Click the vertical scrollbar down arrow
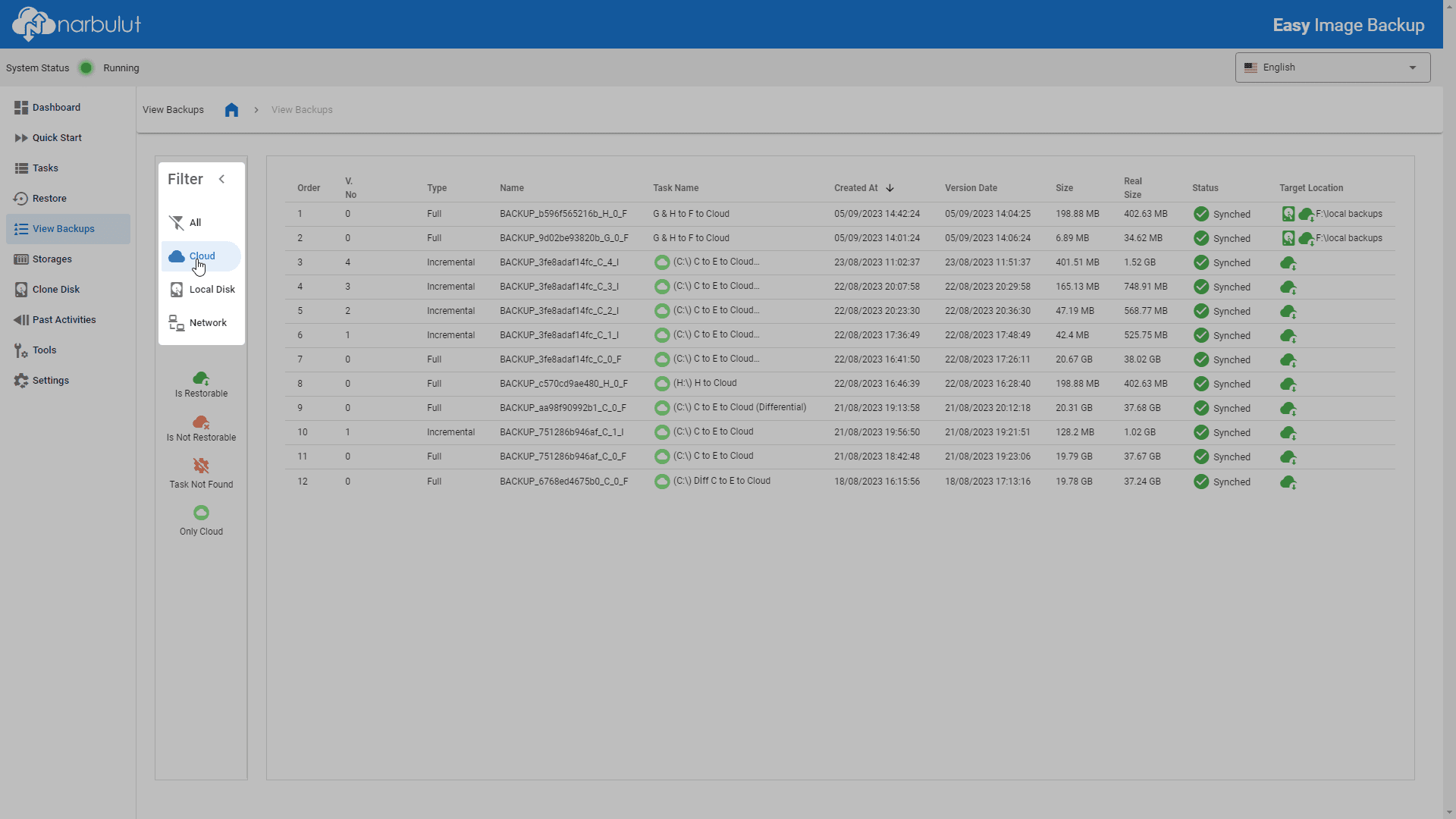Screen dimensions: 1456x819 1449,812
